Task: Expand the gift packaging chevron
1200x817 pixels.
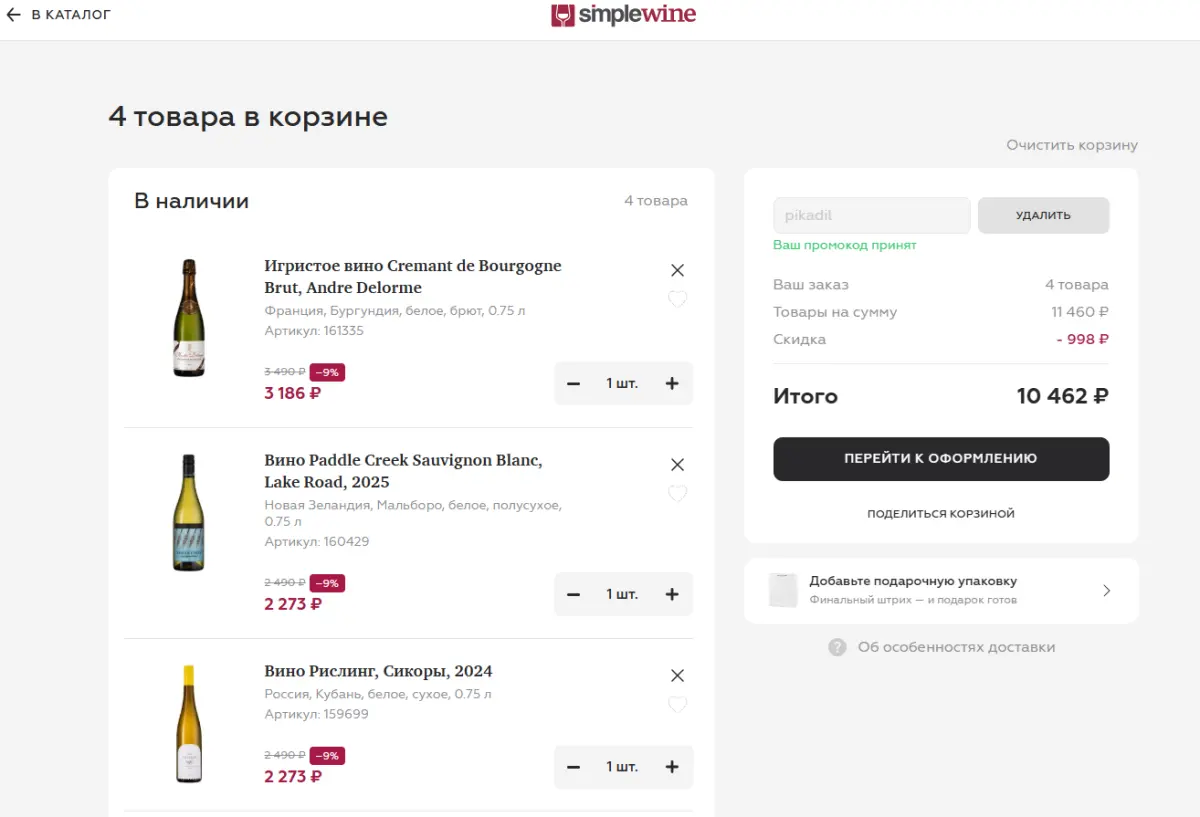Action: pyautogui.click(x=1106, y=590)
